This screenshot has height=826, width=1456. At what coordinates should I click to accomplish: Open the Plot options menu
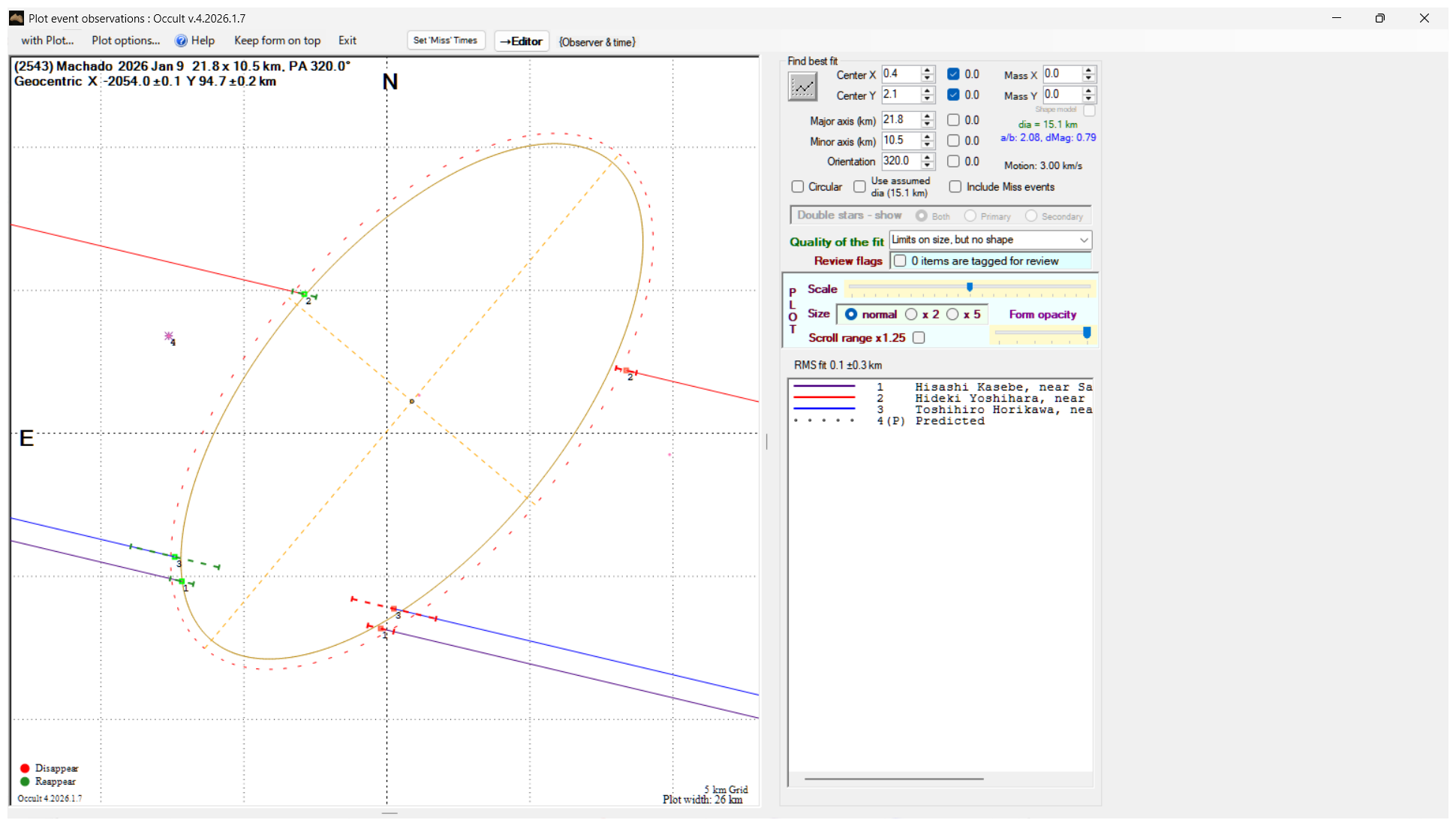(125, 41)
